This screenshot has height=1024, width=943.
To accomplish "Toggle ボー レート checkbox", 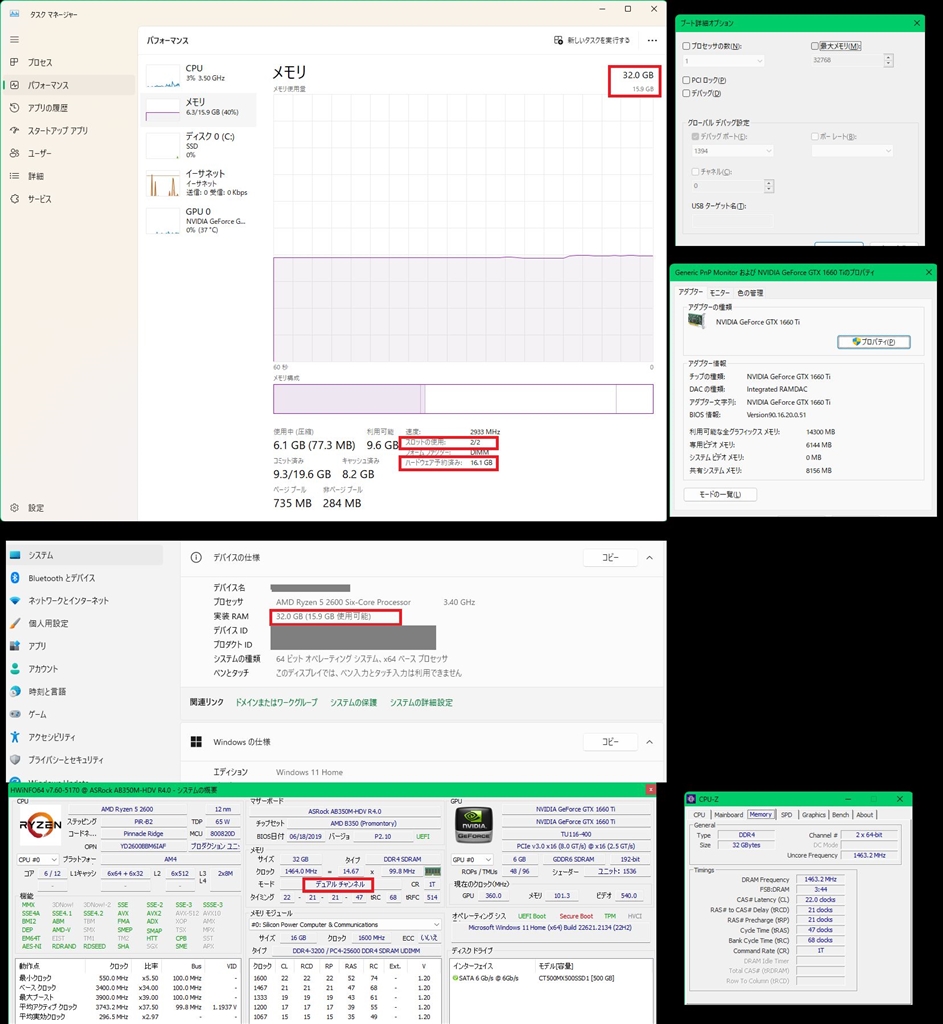I will tap(814, 136).
